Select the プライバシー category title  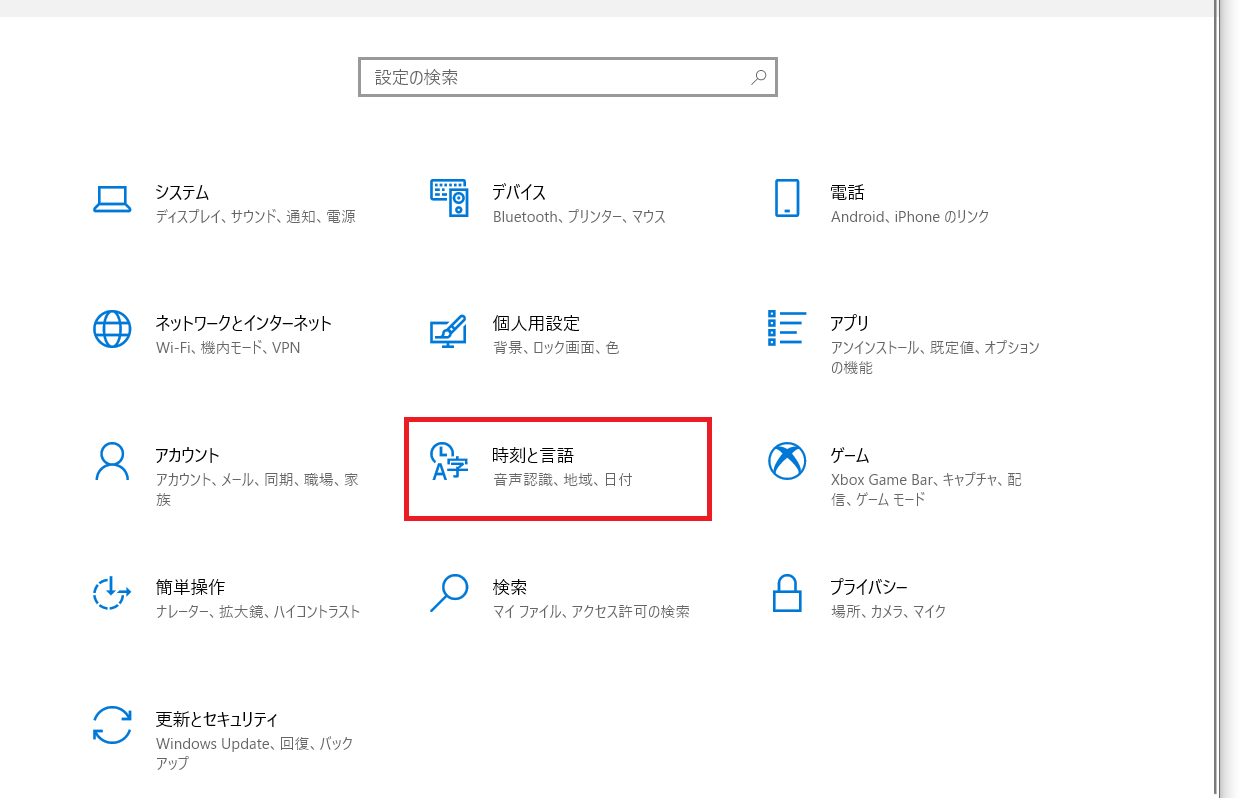868,587
